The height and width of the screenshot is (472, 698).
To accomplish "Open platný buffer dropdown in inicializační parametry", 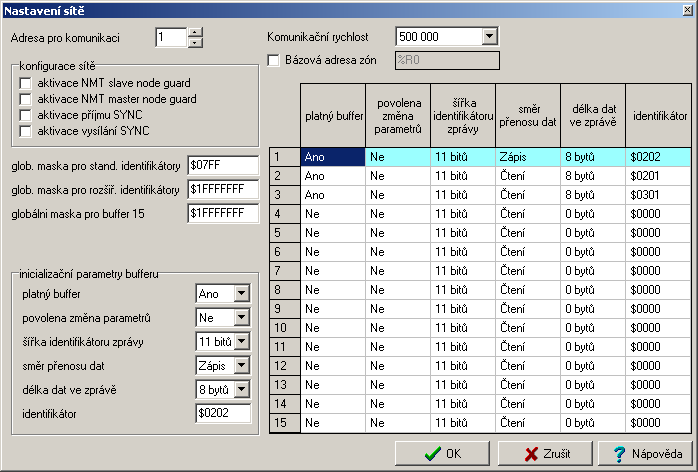I will pos(241,294).
